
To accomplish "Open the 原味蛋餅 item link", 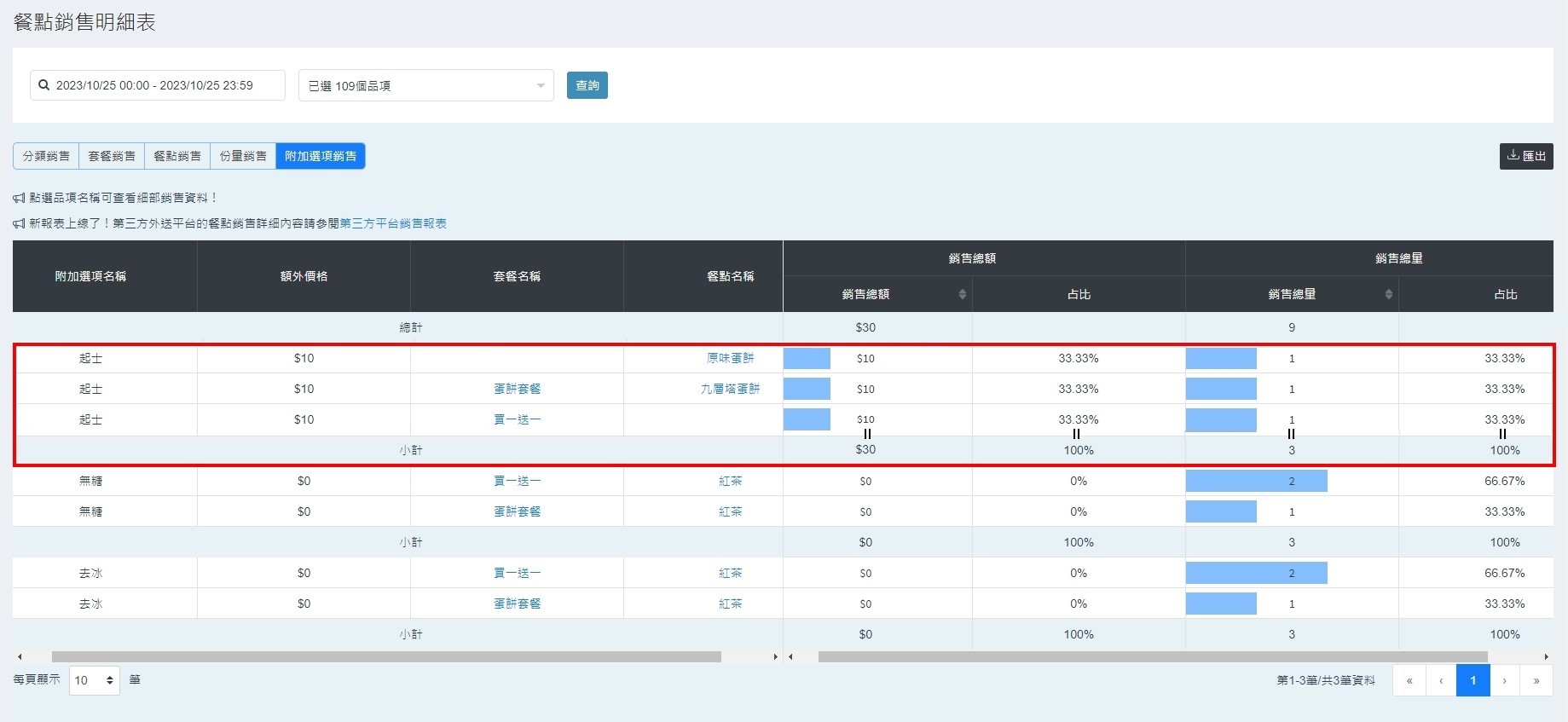I will 730,358.
